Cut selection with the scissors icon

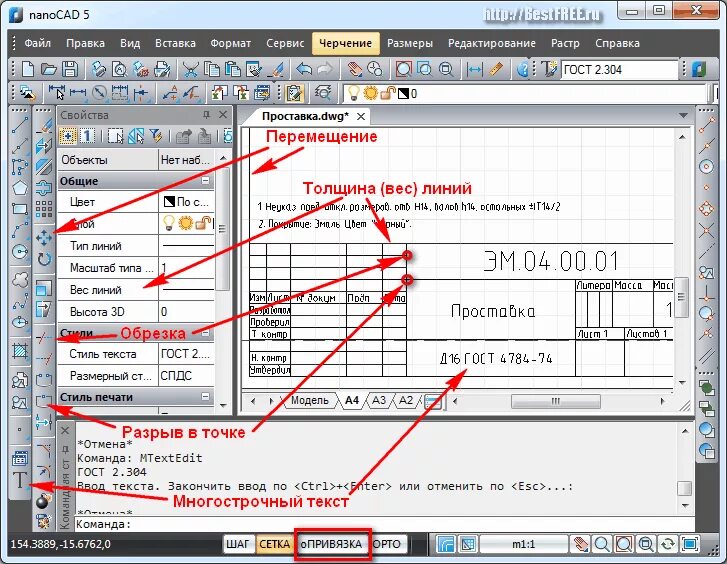pyautogui.click(x=190, y=70)
